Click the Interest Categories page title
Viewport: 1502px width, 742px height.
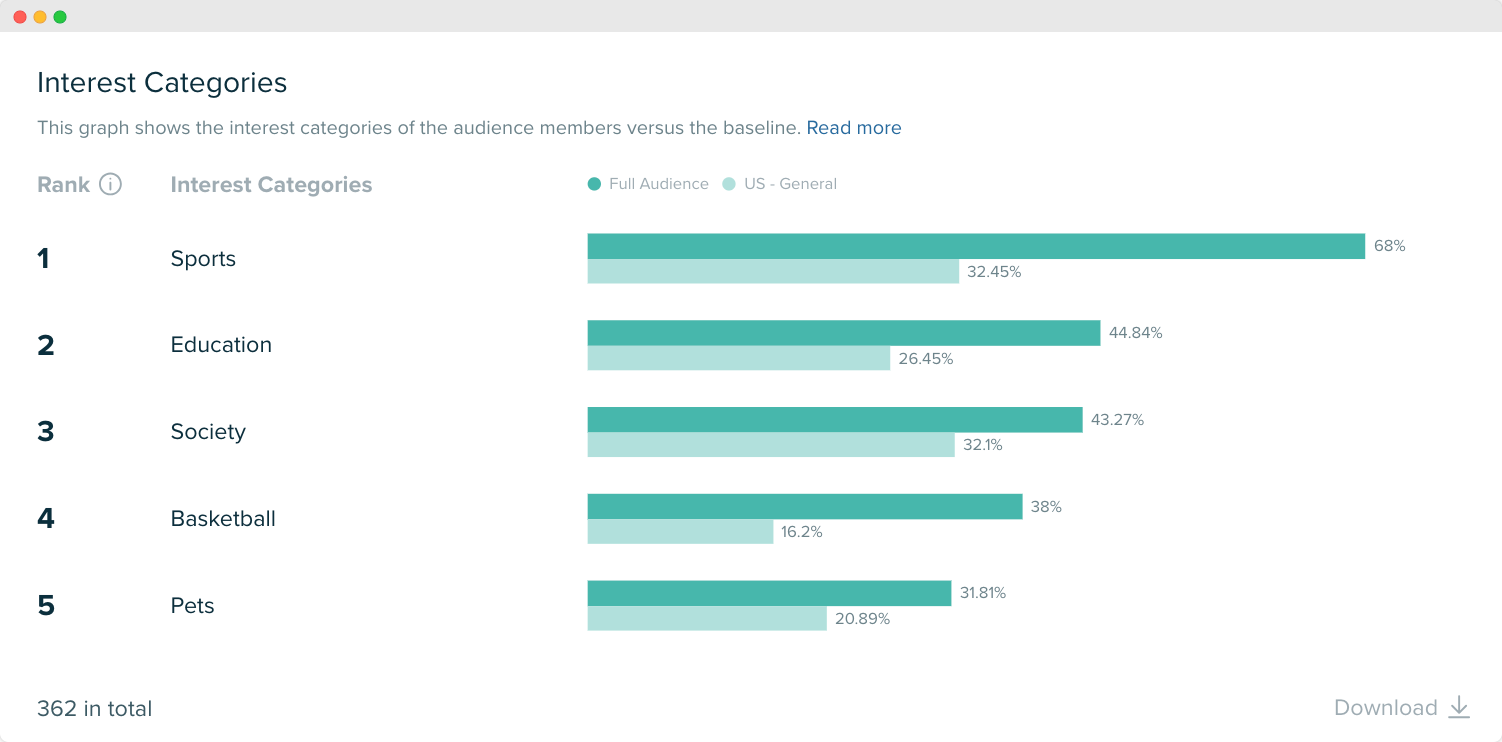162,82
